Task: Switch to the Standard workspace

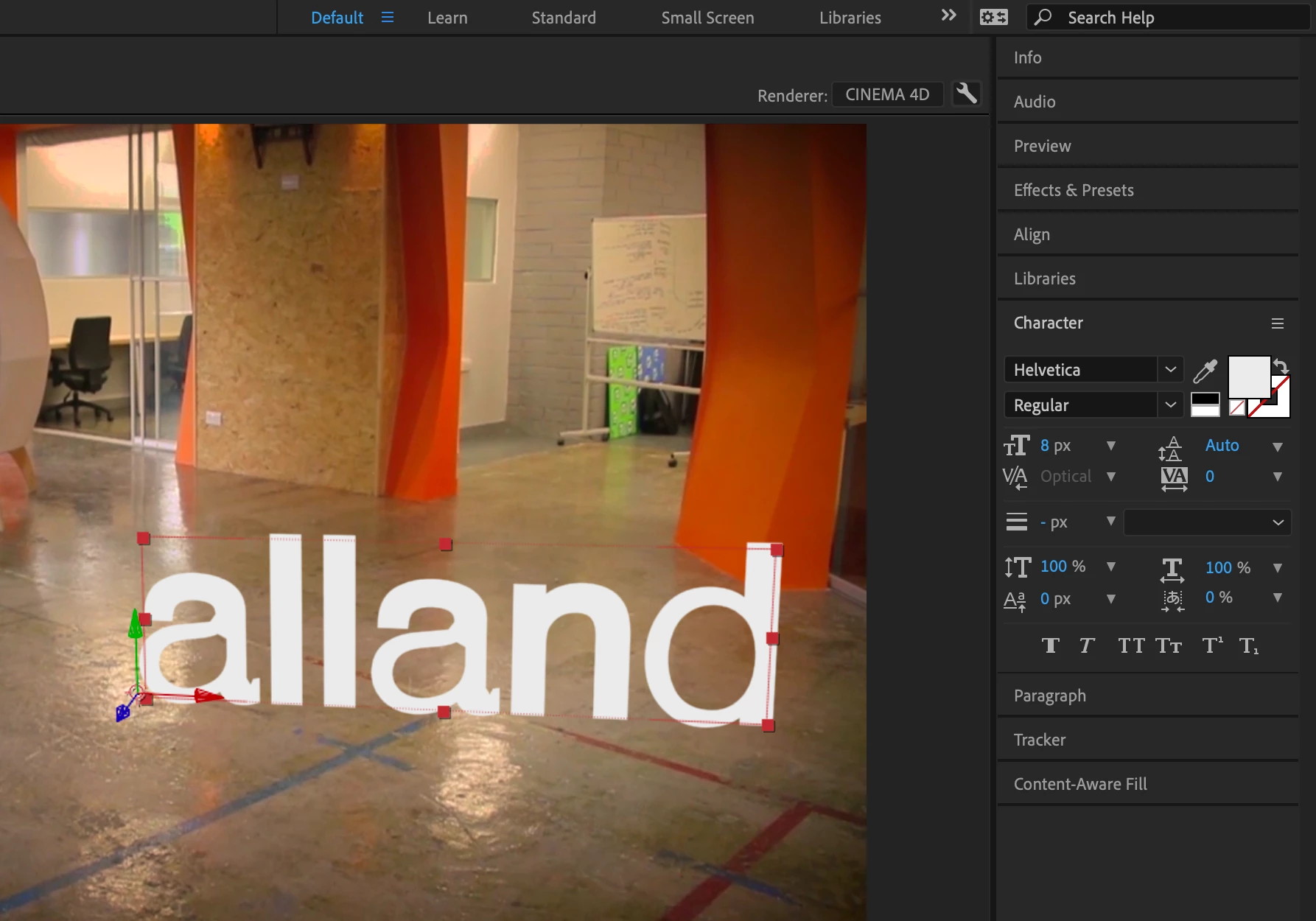Action: (564, 18)
